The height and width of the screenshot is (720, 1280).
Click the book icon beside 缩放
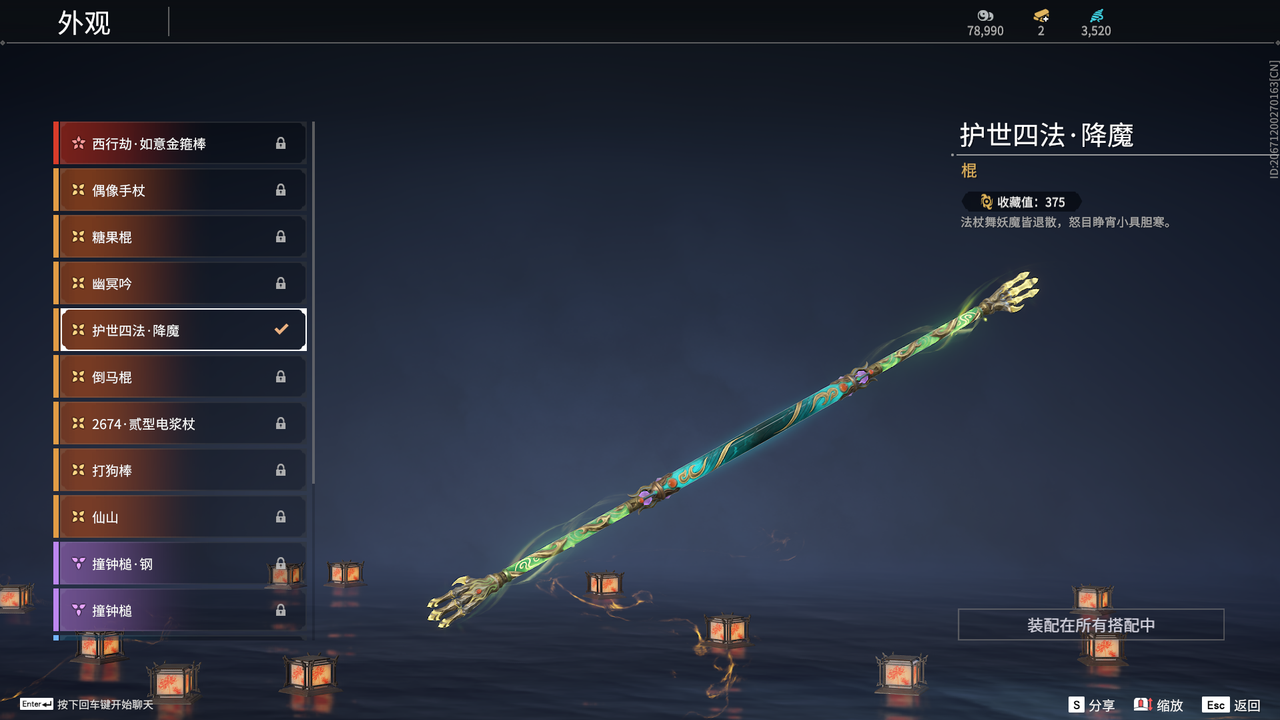tap(1143, 705)
